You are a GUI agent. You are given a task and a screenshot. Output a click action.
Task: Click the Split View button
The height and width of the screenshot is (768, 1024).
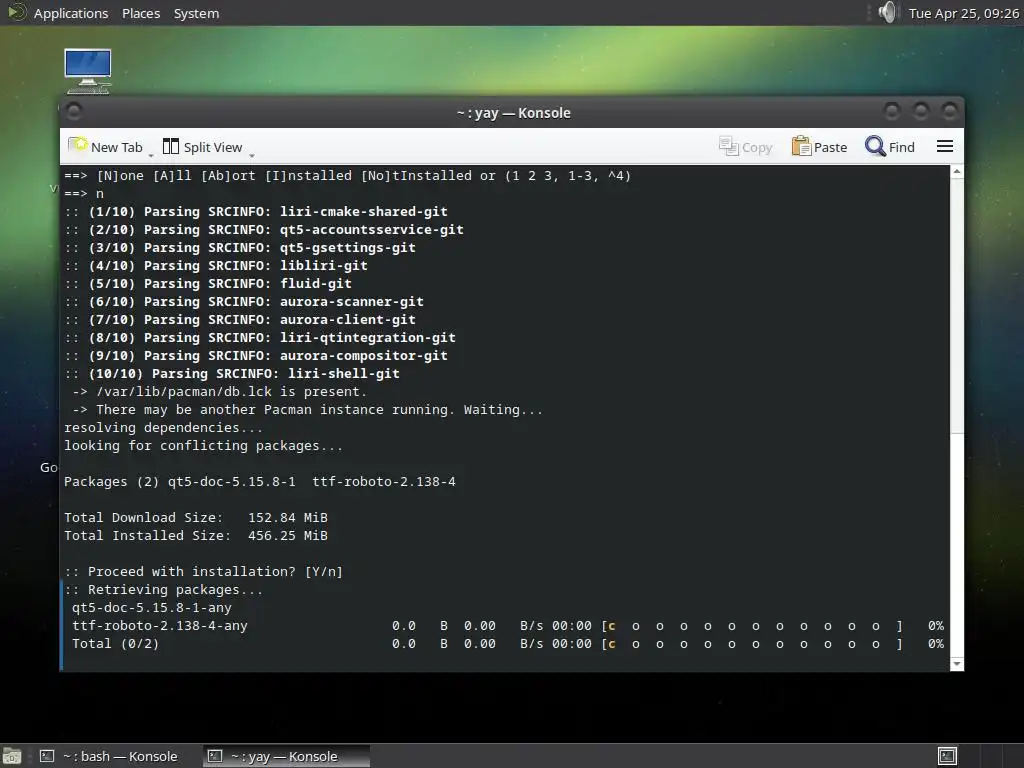point(202,147)
